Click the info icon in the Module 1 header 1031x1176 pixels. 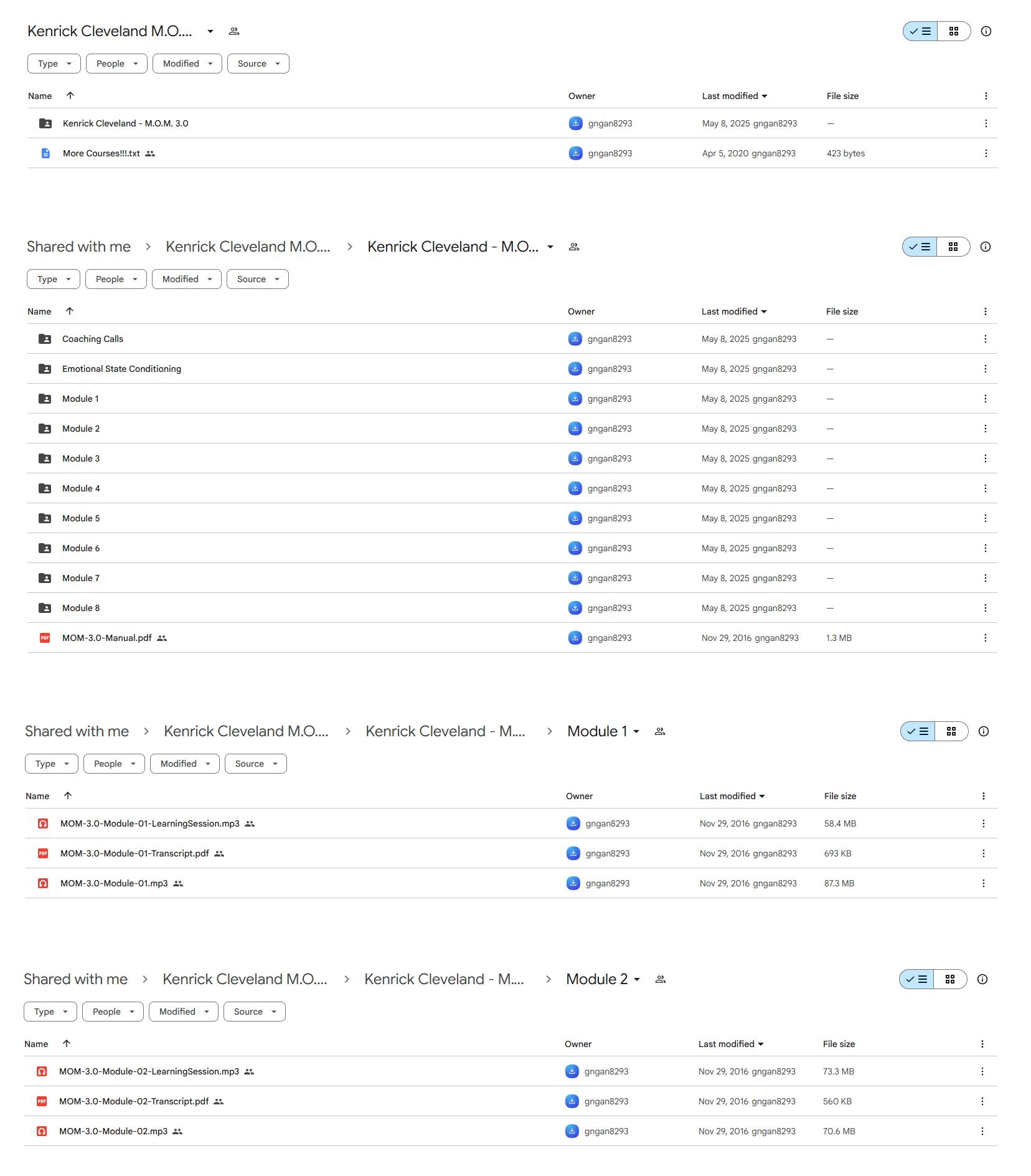[984, 731]
